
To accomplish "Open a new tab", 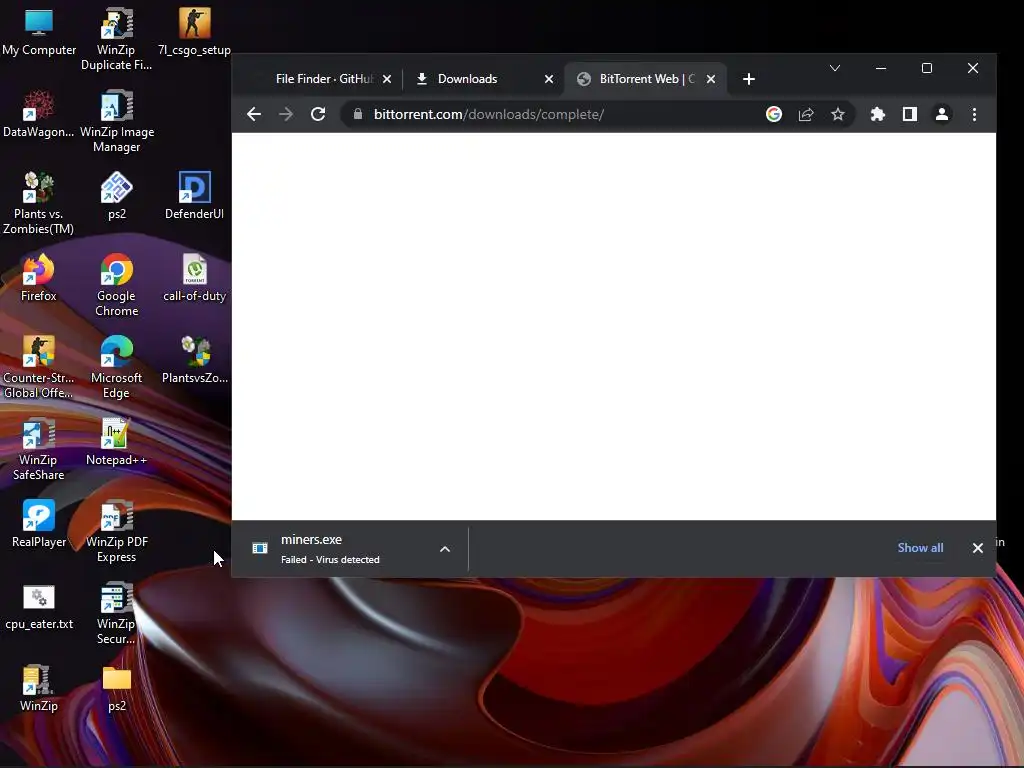I will (749, 79).
